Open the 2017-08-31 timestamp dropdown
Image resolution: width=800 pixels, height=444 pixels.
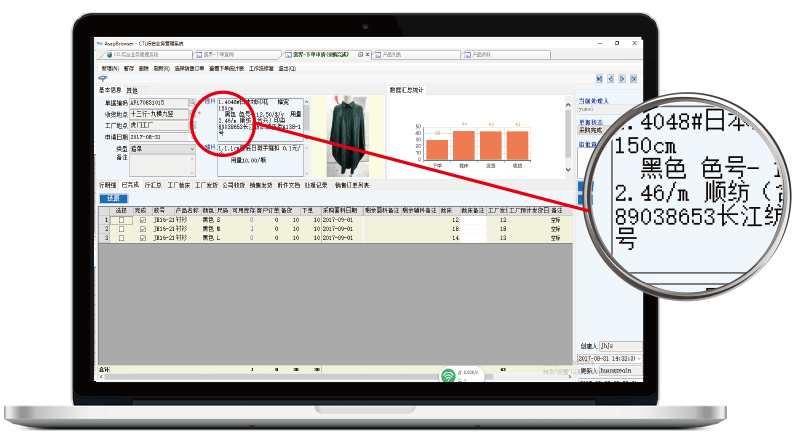[x=639, y=358]
